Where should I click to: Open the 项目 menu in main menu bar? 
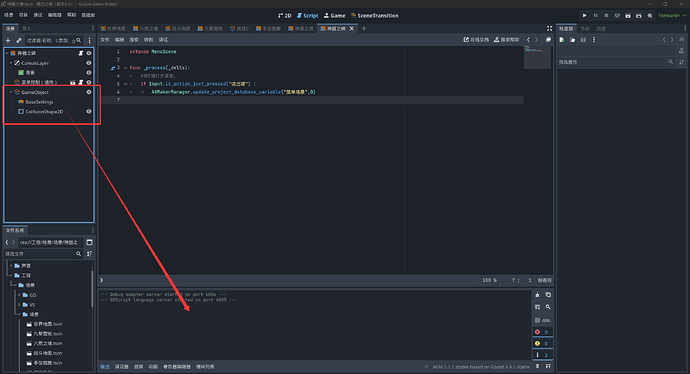23,15
